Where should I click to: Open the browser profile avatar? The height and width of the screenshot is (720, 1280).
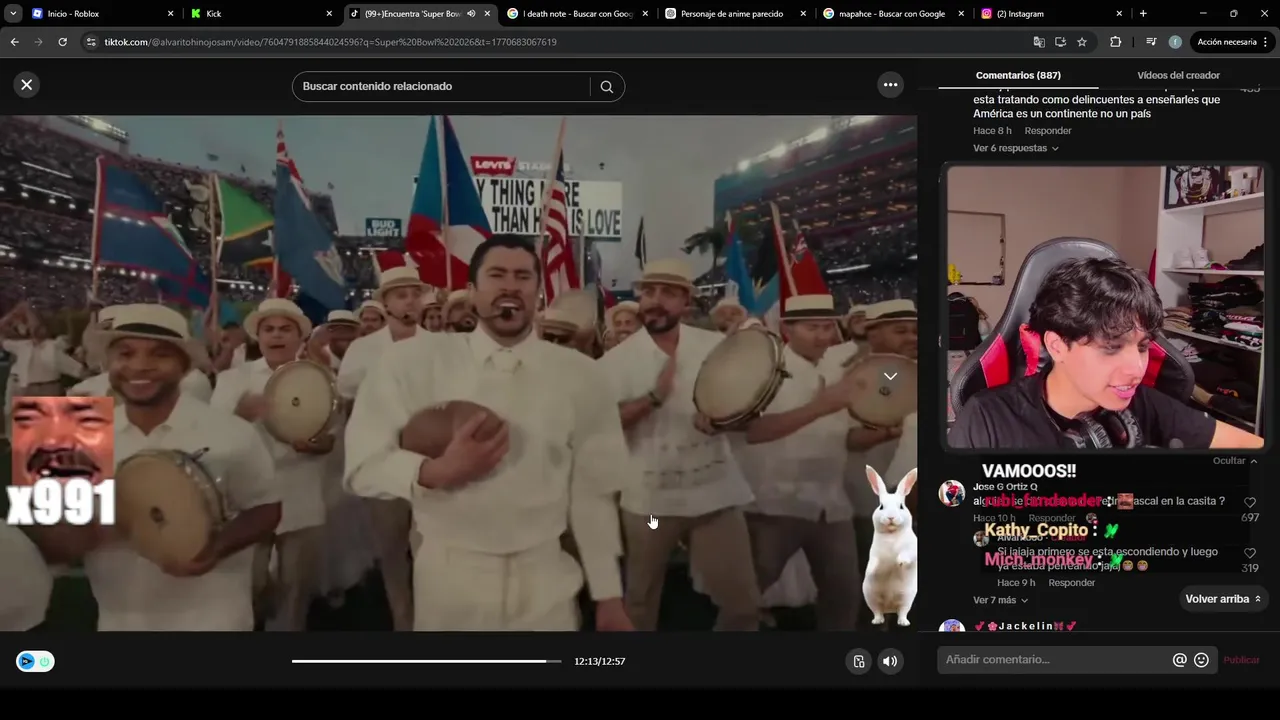tap(1175, 42)
